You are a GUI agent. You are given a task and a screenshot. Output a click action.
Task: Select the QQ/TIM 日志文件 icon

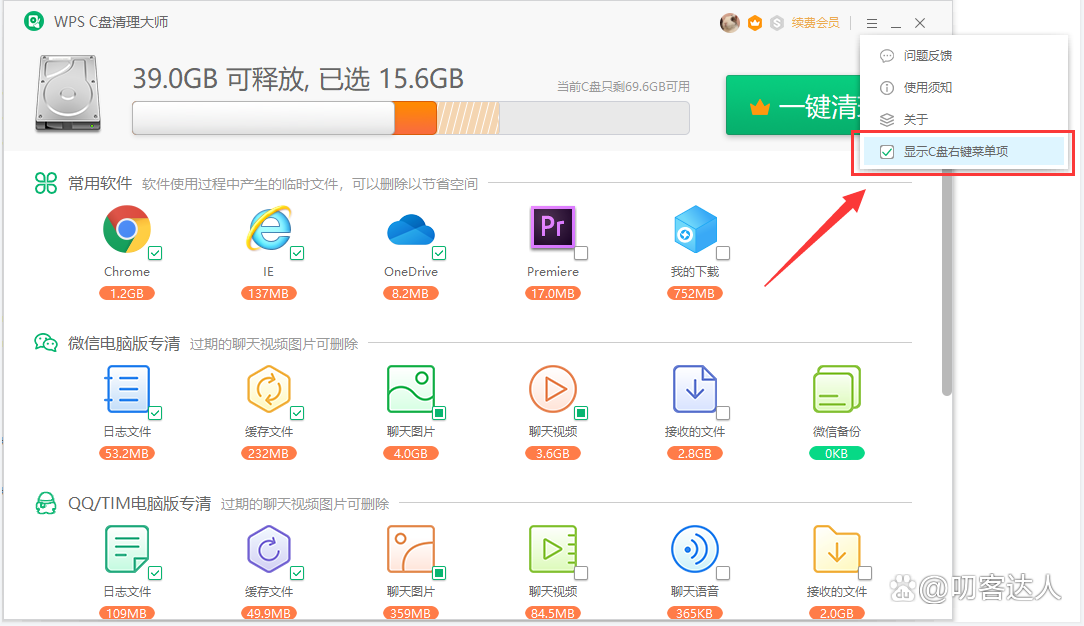[127, 549]
